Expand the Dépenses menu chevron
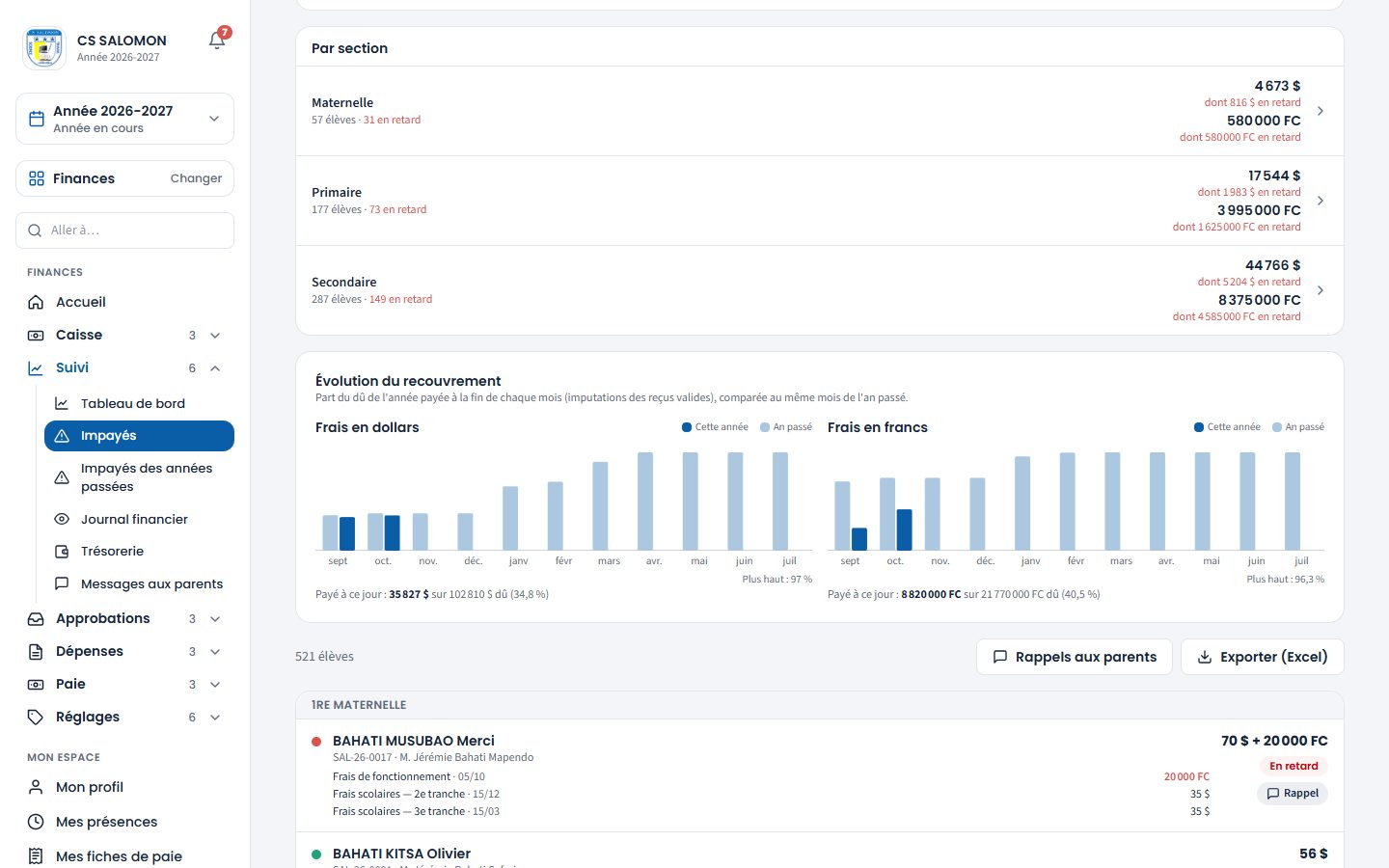 pyautogui.click(x=215, y=651)
